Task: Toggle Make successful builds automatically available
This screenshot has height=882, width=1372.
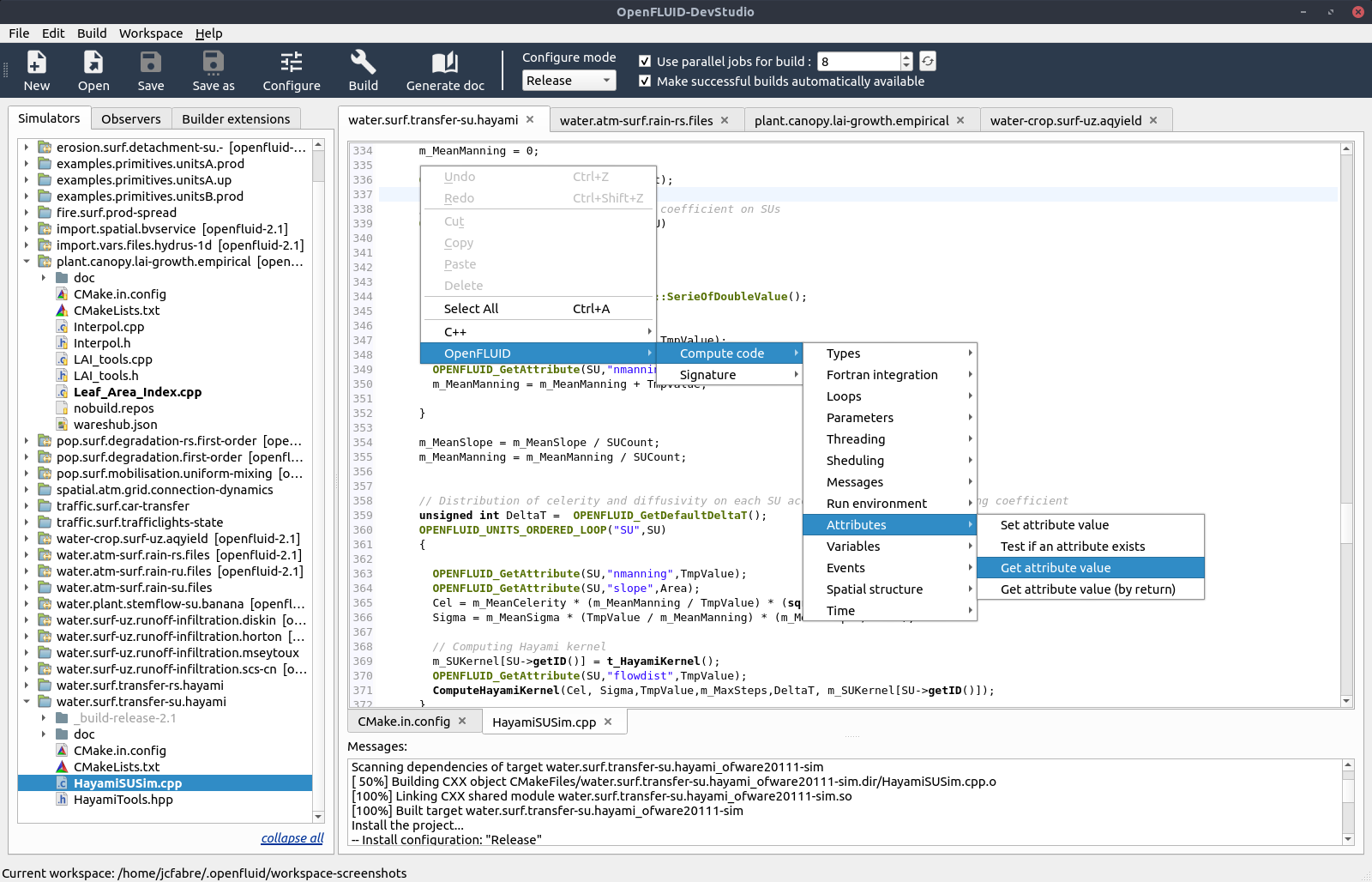Action: pos(645,81)
